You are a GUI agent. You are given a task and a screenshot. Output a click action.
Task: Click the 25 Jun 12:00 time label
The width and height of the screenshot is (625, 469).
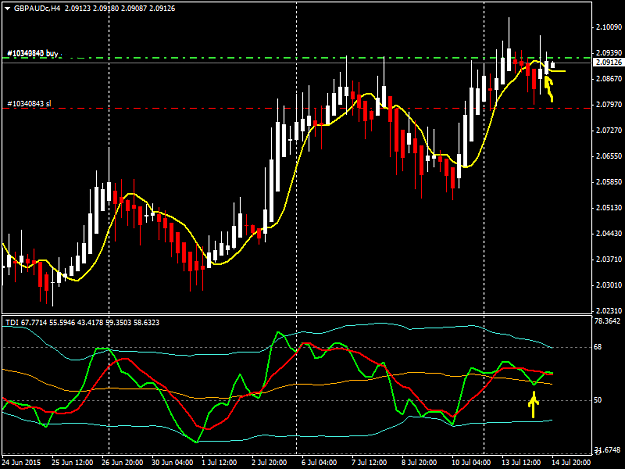[x=72, y=462]
